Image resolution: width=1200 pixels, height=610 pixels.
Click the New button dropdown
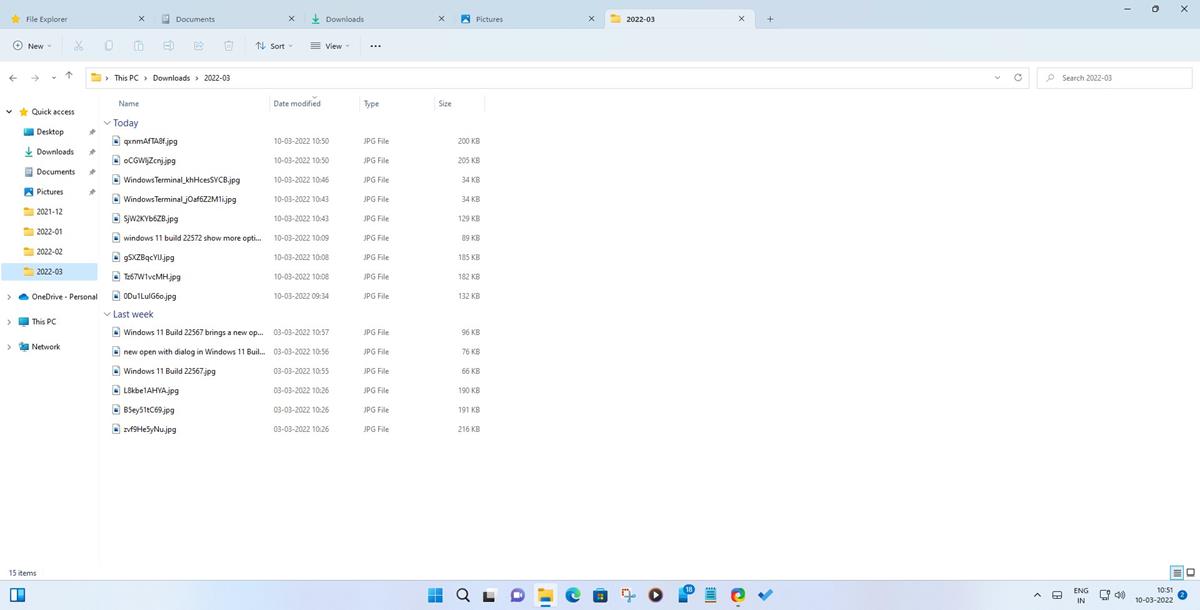[x=32, y=46]
